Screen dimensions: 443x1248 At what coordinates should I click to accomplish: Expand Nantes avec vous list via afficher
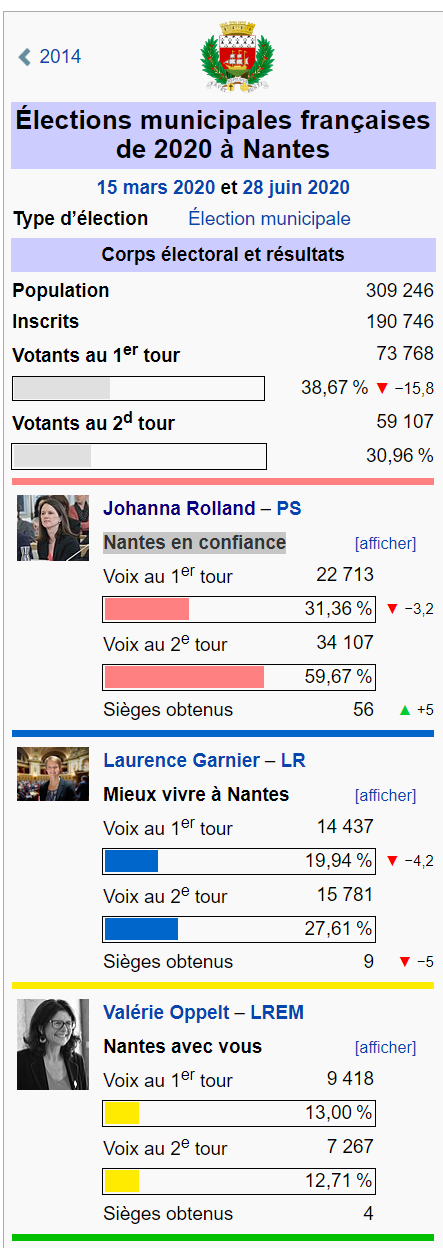pyautogui.click(x=385, y=1048)
